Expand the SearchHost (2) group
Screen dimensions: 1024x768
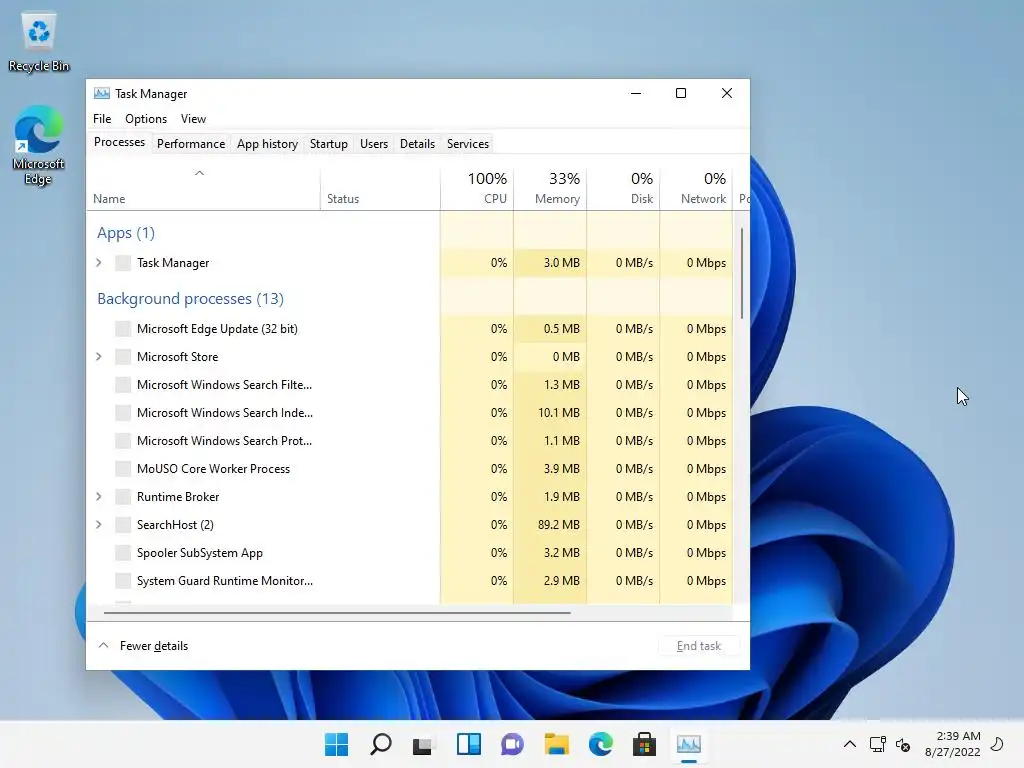pyautogui.click(x=99, y=524)
